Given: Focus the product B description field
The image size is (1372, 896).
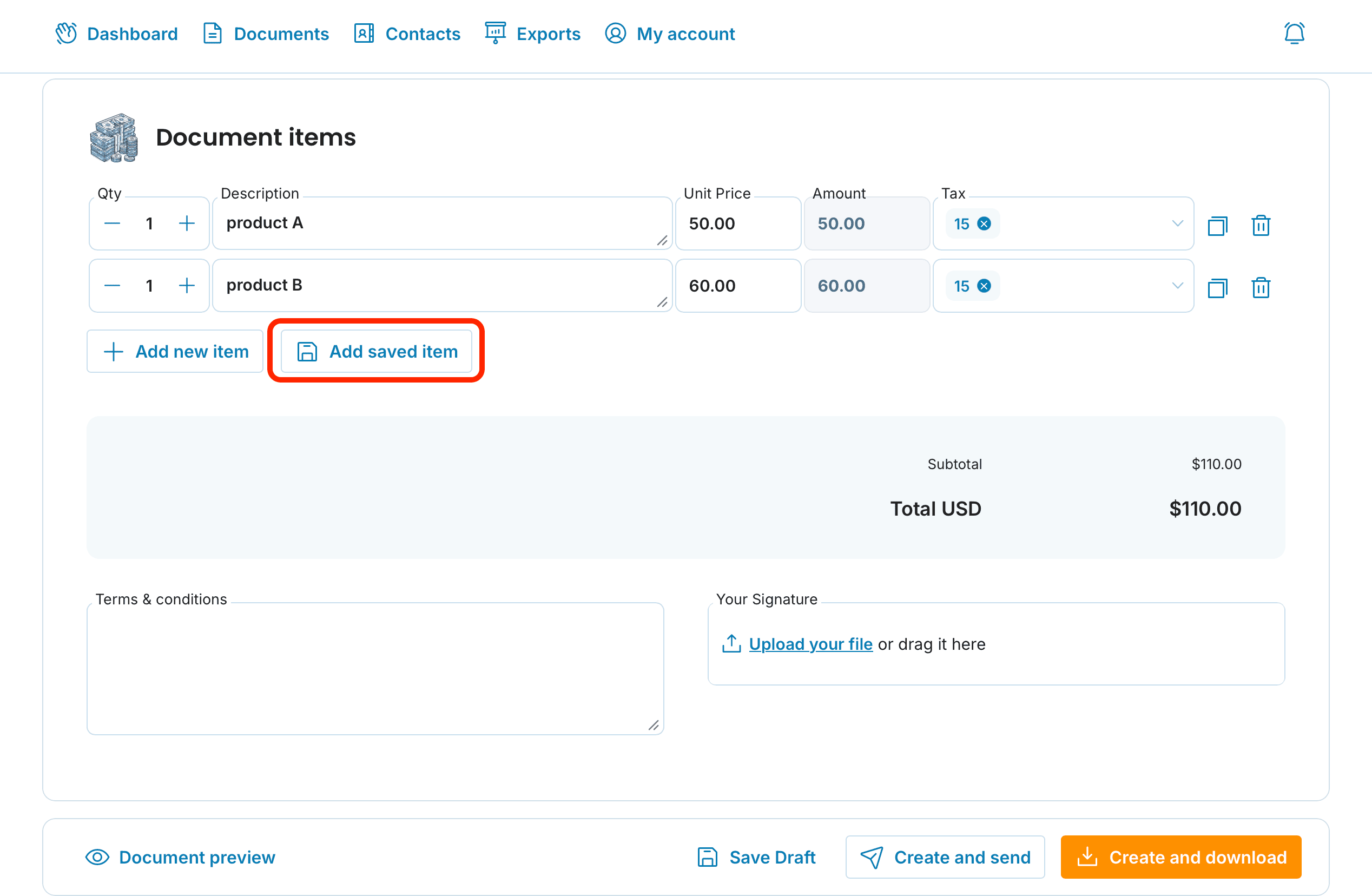Looking at the screenshot, I should point(442,286).
